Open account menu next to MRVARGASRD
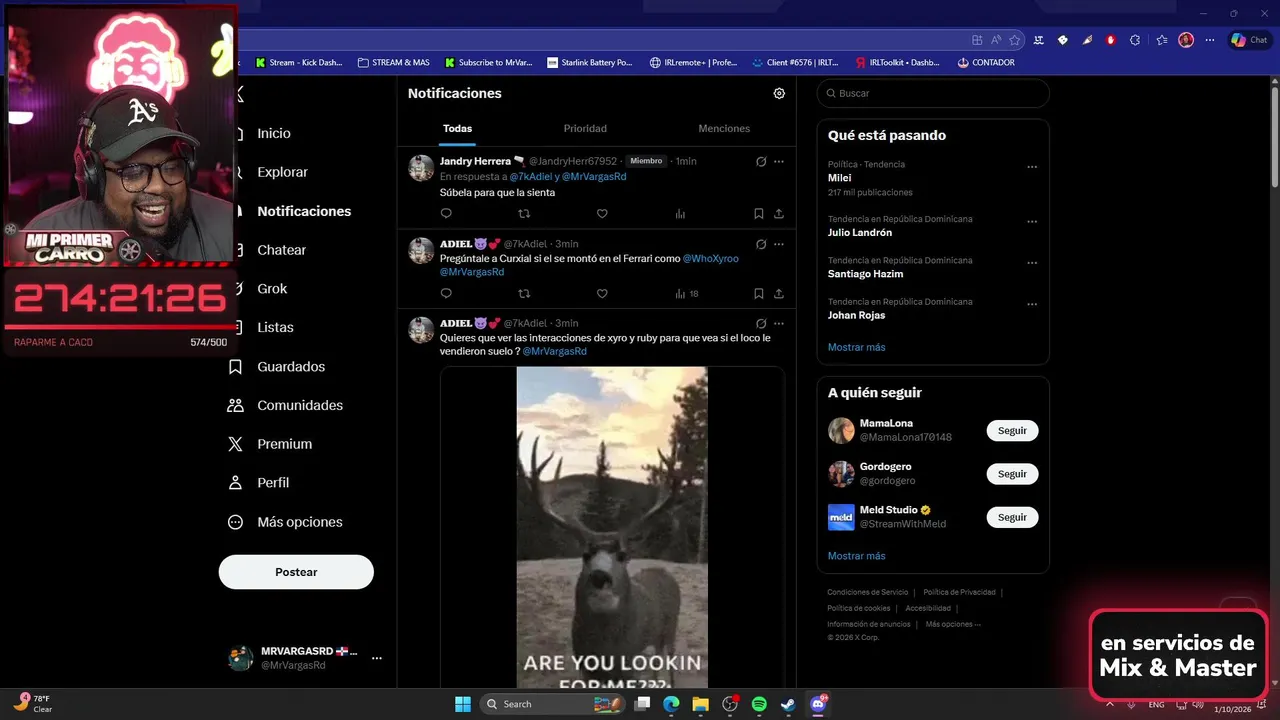Image resolution: width=1280 pixels, height=720 pixels. pyautogui.click(x=377, y=658)
